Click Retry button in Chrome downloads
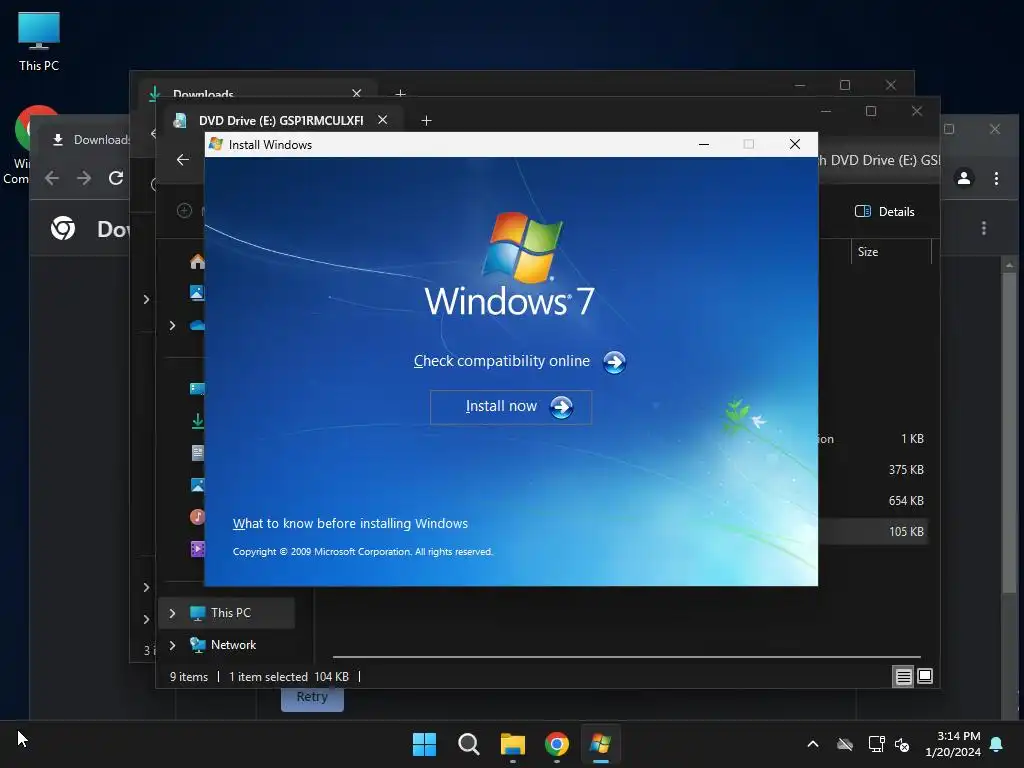 coord(312,697)
